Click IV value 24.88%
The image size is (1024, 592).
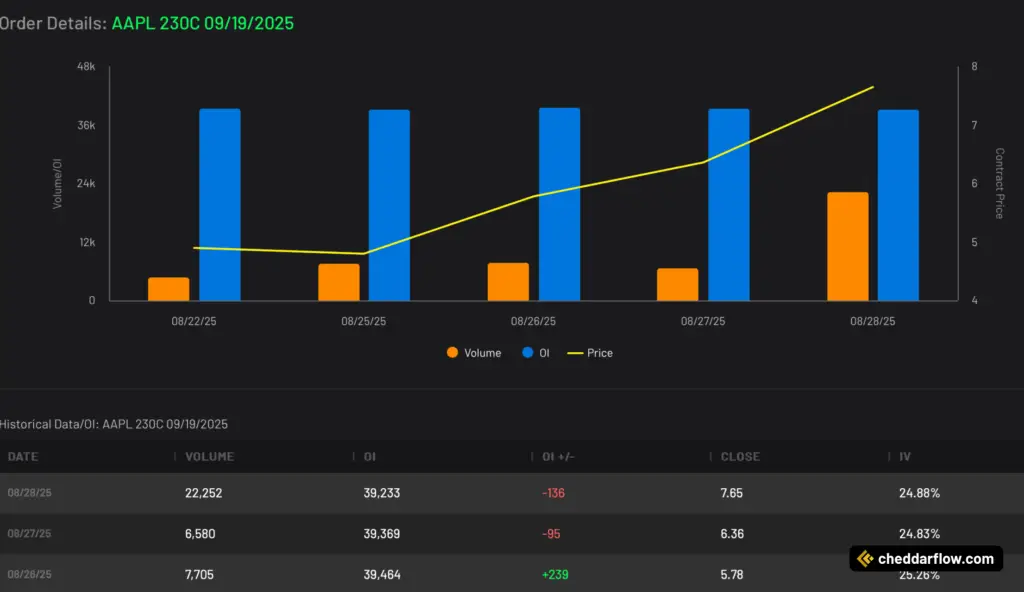coord(919,493)
